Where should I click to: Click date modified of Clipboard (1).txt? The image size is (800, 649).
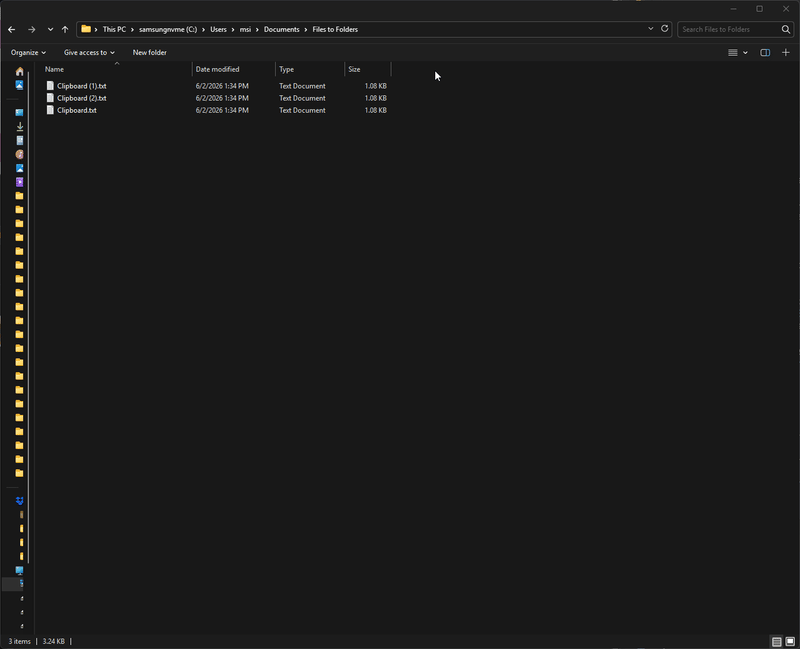coord(222,86)
